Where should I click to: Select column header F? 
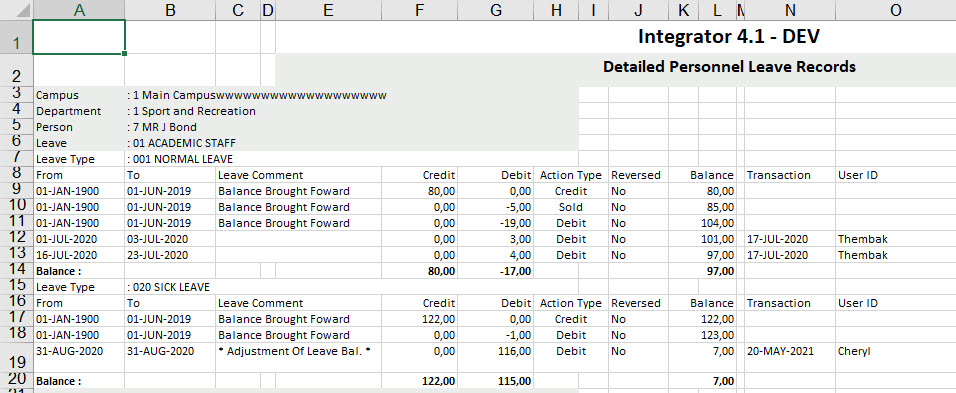(419, 10)
